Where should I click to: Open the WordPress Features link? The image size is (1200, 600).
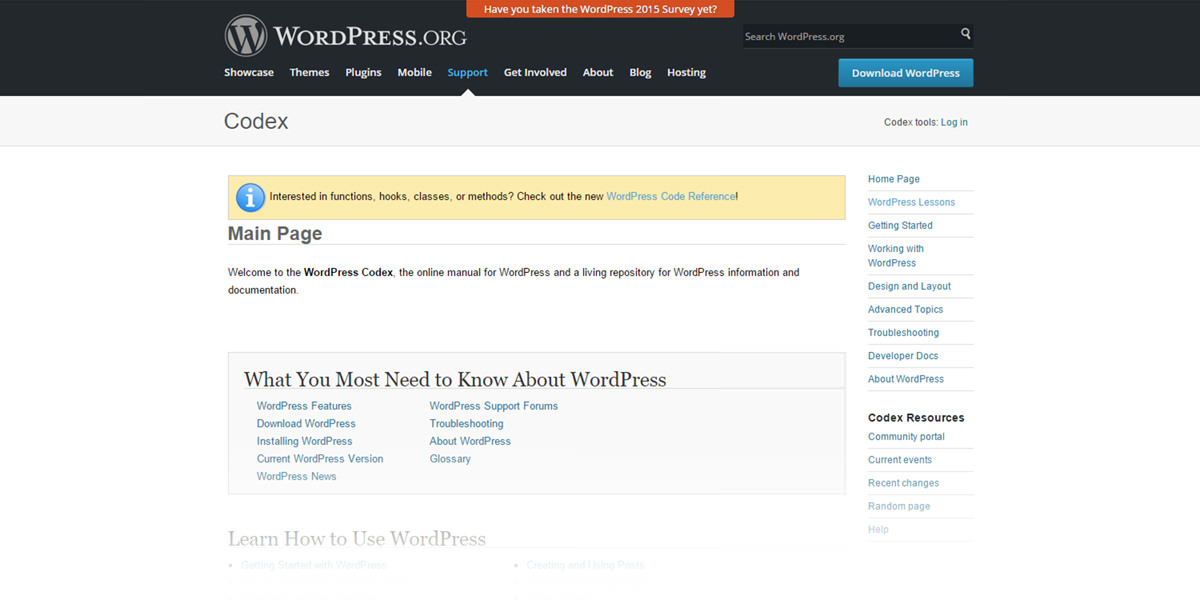304,406
